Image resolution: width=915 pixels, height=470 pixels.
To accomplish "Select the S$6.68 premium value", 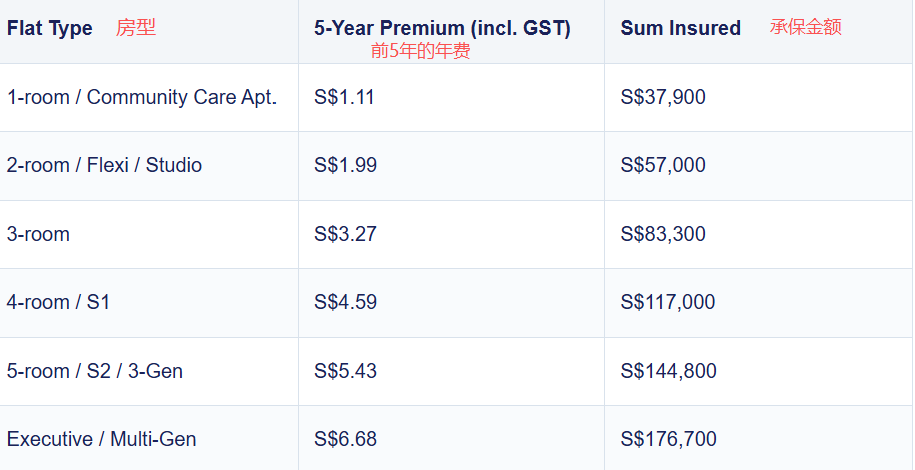I will (345, 439).
